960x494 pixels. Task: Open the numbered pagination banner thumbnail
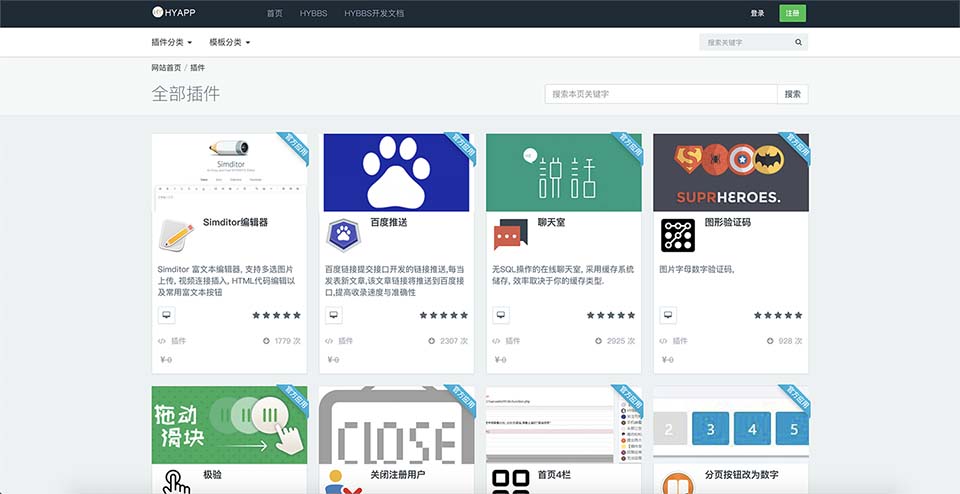tap(730, 425)
